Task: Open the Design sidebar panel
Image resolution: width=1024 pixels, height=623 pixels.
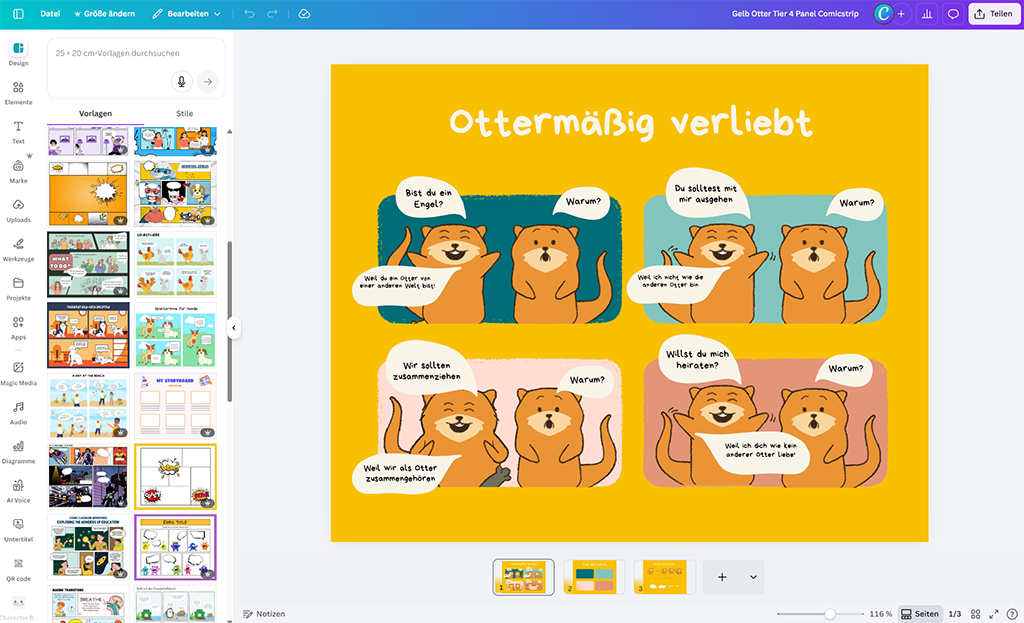Action: 18,54
